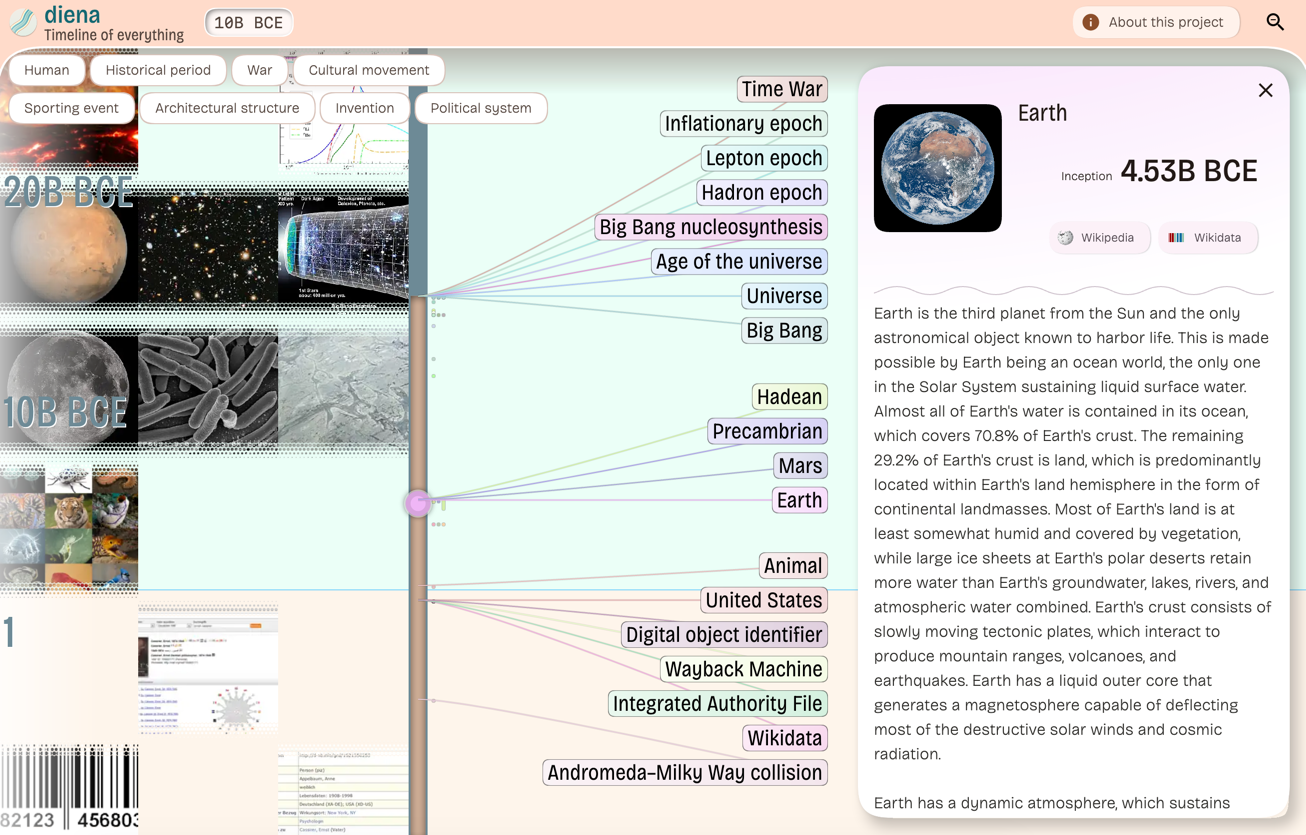Close the Earth details panel
Viewport: 1306px width, 835px height.
(x=1265, y=91)
